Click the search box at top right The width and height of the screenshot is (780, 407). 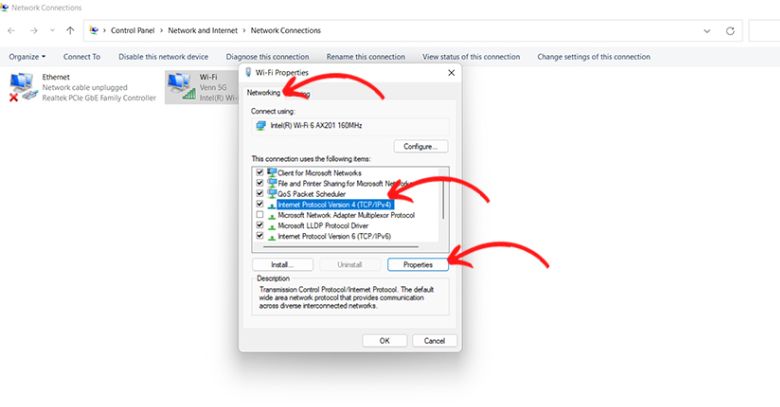[764, 31]
